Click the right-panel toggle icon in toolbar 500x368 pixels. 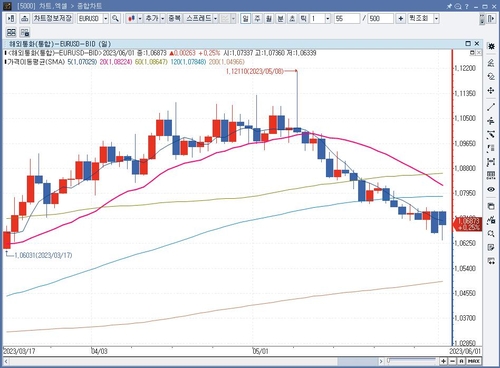click(x=490, y=19)
